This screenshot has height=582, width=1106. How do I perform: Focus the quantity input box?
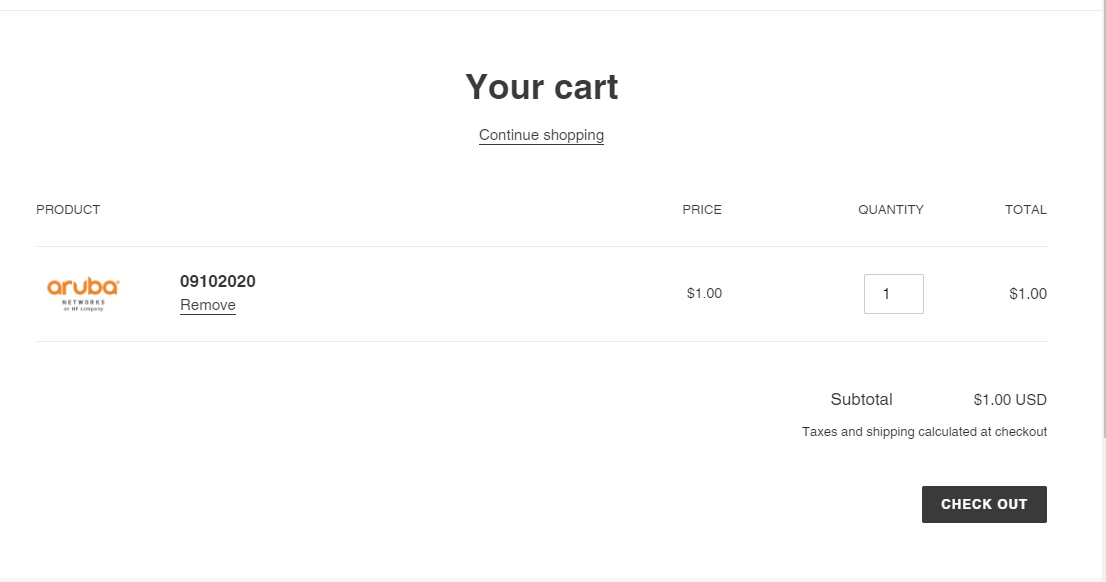pyautogui.click(x=893, y=293)
